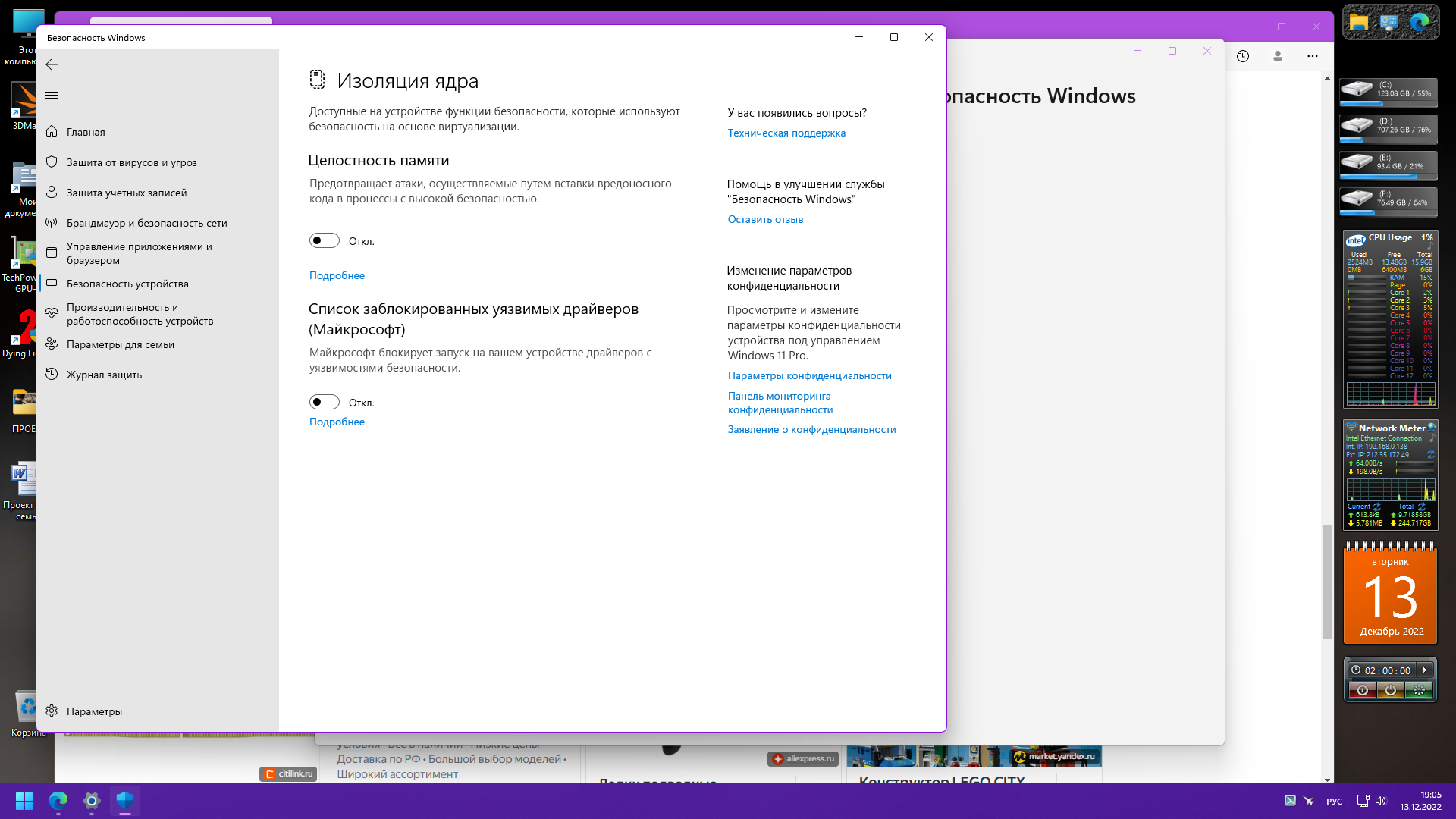Click the account protection person icon
Image resolution: width=1456 pixels, height=819 pixels.
52,193
